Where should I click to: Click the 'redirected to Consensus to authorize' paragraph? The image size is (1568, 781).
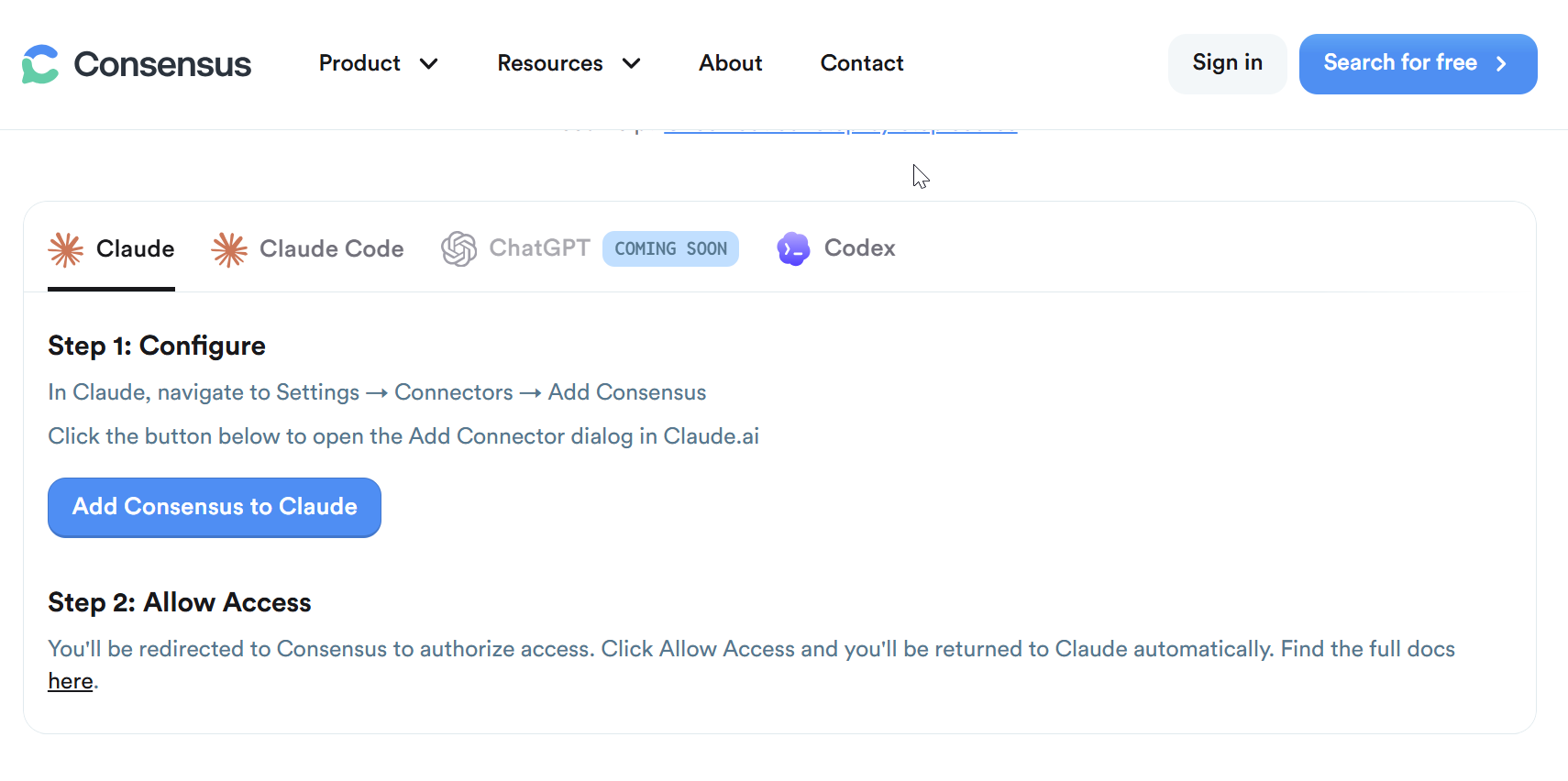pos(751,665)
